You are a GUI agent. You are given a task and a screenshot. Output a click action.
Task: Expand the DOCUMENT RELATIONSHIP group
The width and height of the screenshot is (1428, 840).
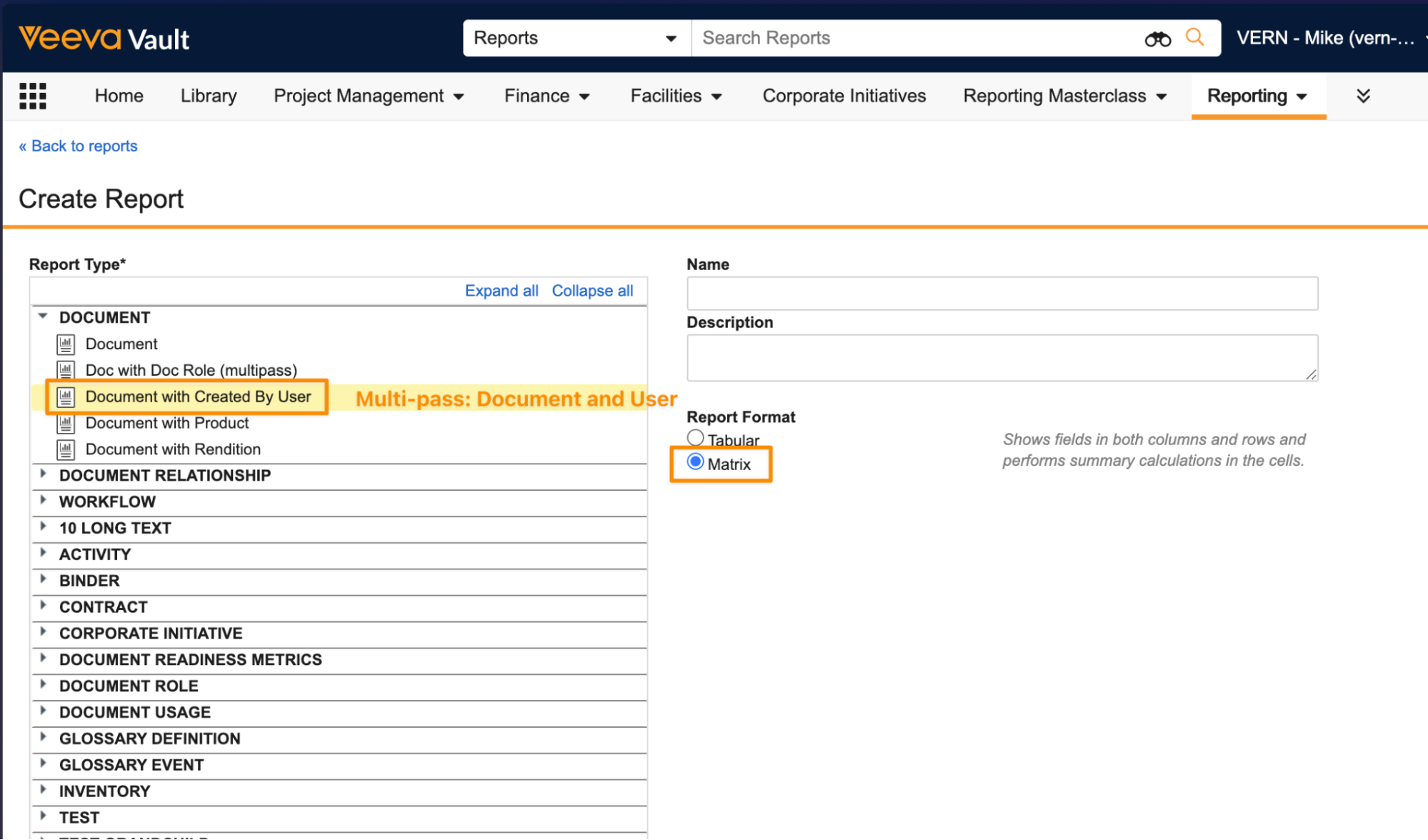coord(43,474)
